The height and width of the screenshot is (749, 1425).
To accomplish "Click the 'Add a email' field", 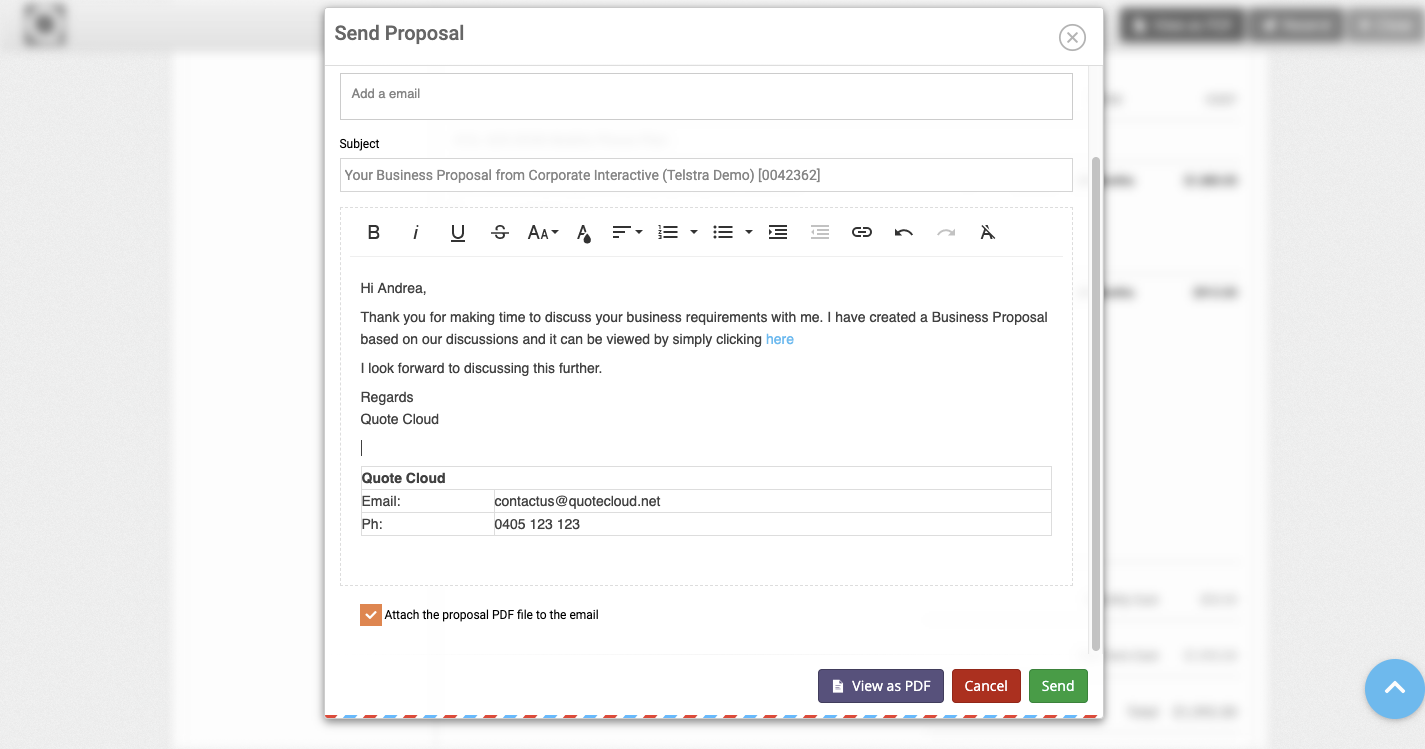I will tap(705, 95).
